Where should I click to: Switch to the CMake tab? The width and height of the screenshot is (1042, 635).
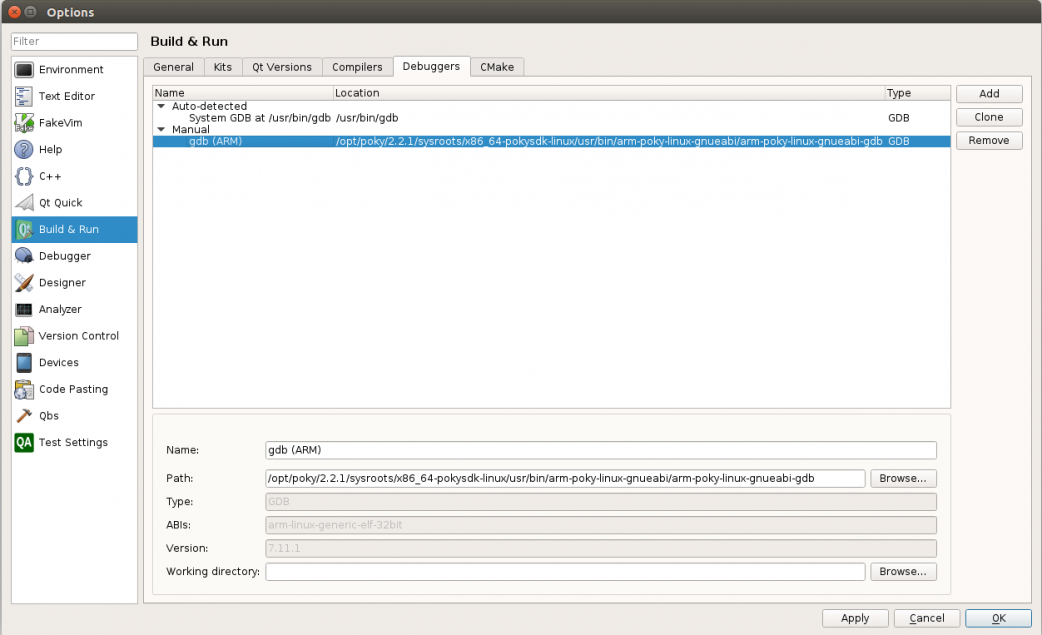(497, 67)
